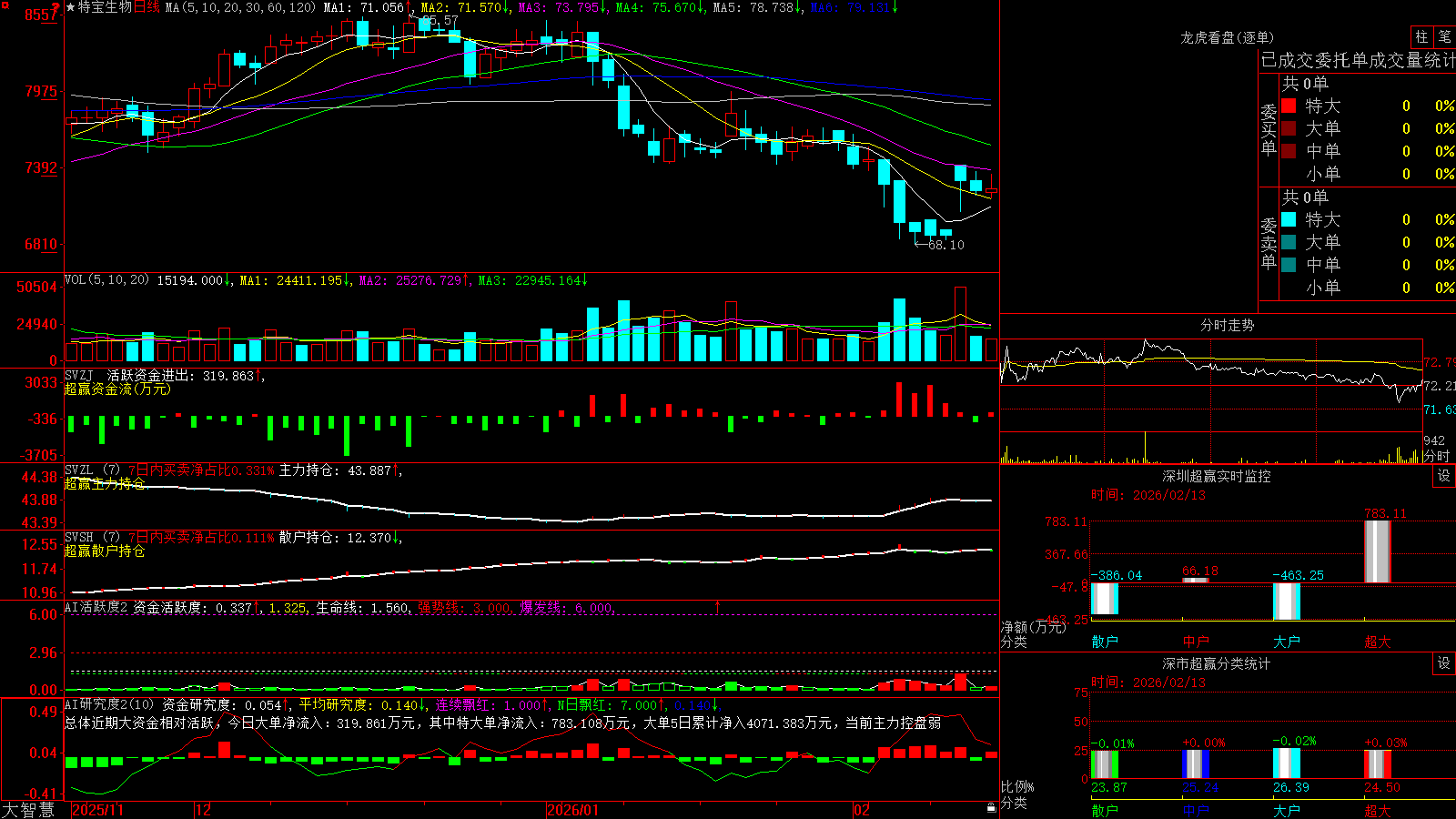This screenshot has width=1456, height=819.
Task: Click the AI研究度2(10) indicator label
Action: (109, 704)
